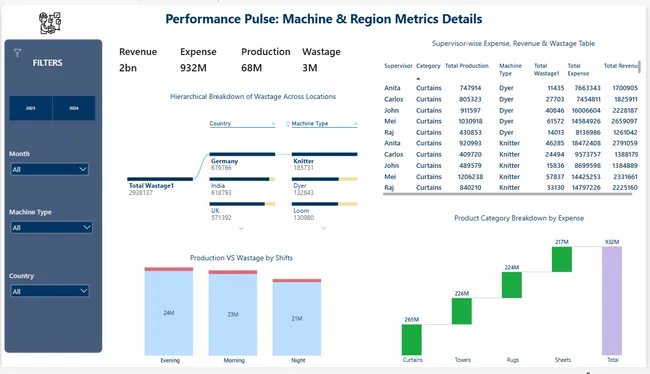
Task: Click the sort arrow under Category column
Action: (x=418, y=78)
